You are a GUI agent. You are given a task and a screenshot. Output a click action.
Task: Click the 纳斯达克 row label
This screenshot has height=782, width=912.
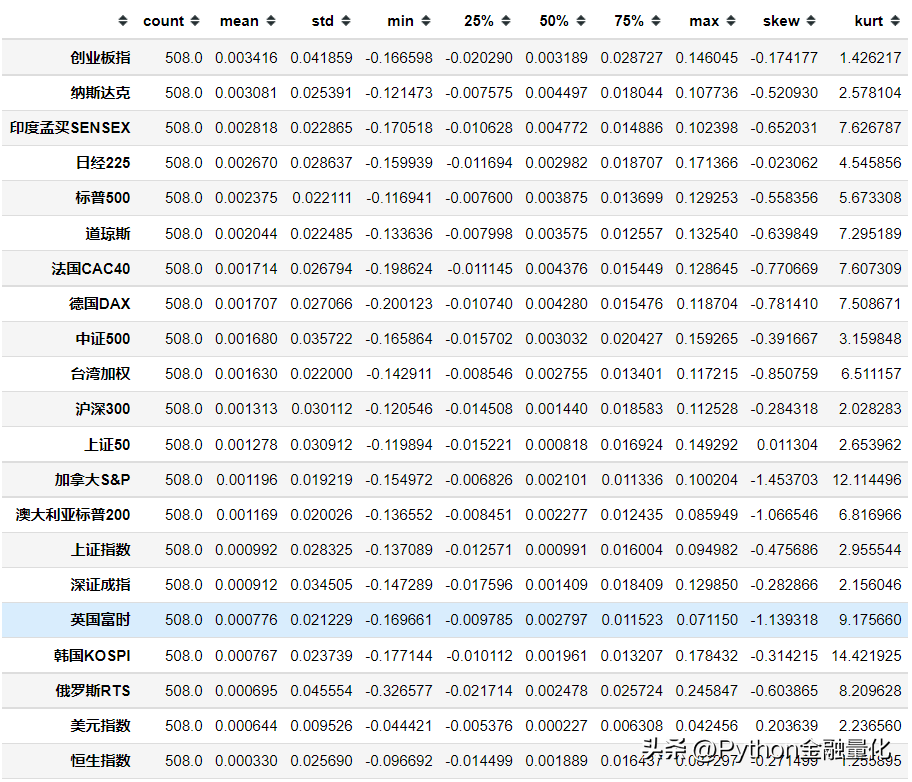point(100,93)
